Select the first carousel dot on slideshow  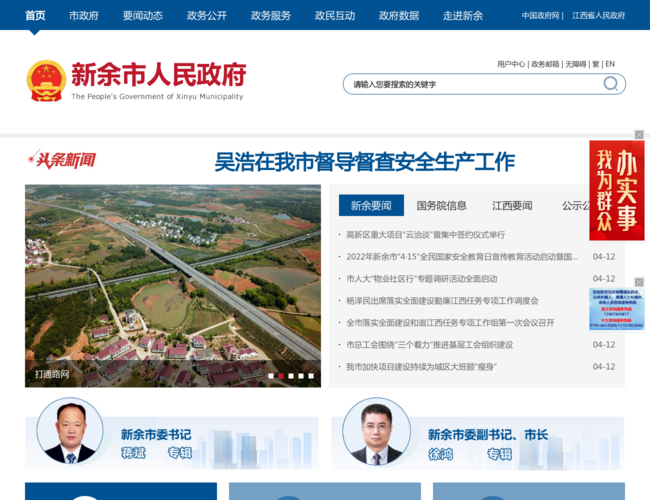(x=270, y=376)
